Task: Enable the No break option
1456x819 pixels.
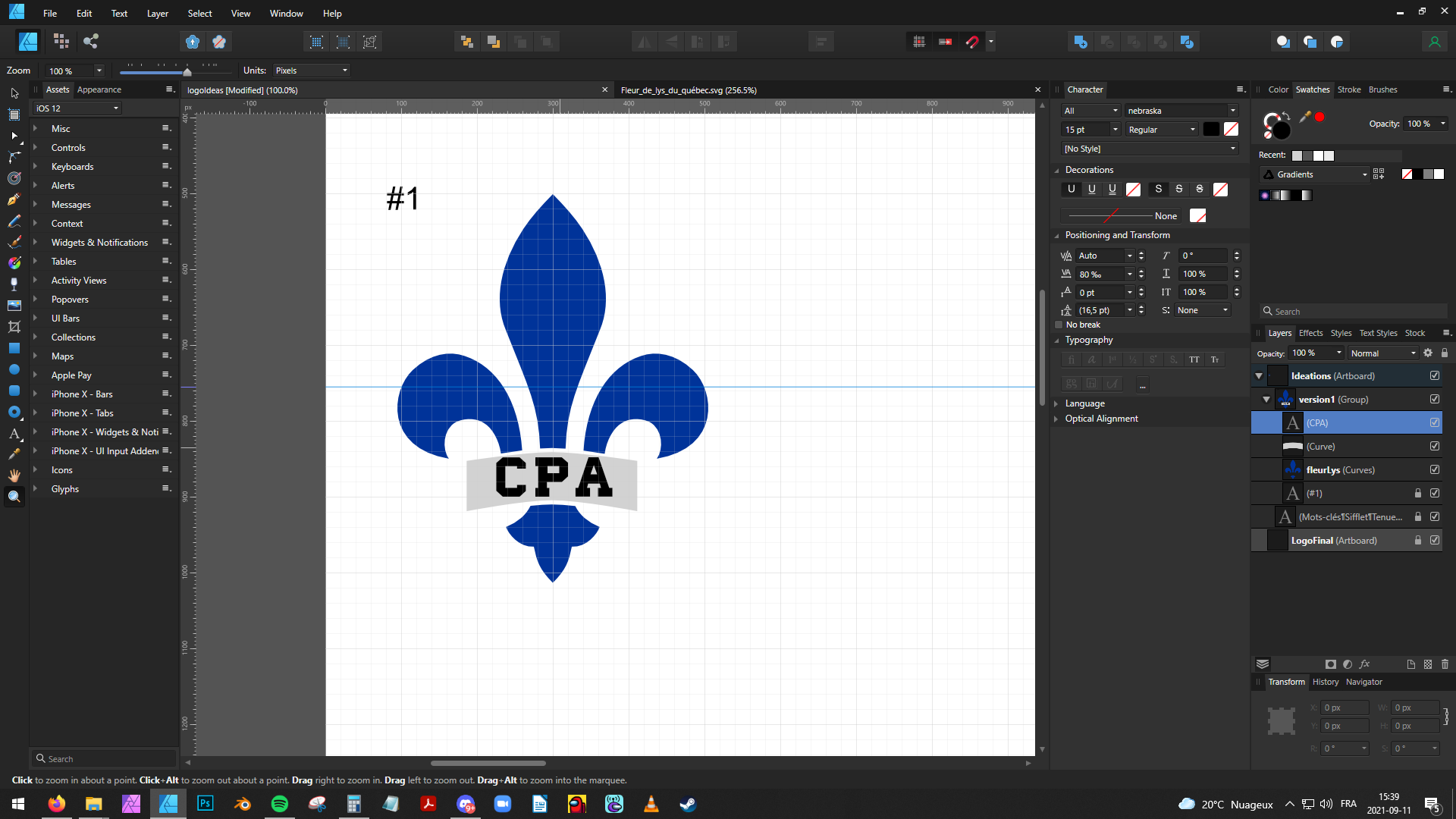Action: coord(1059,325)
